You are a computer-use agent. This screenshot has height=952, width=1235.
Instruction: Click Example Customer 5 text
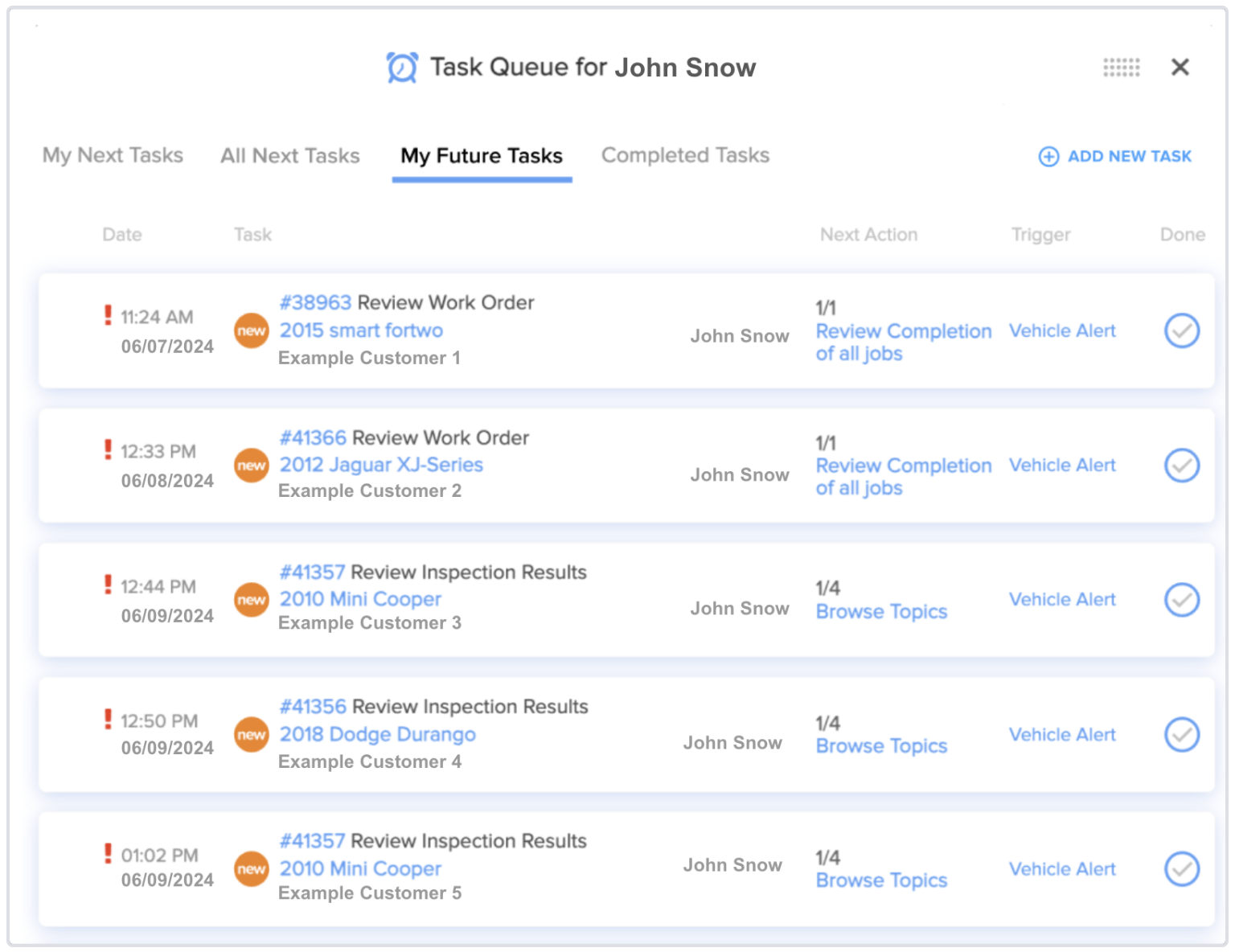[370, 892]
